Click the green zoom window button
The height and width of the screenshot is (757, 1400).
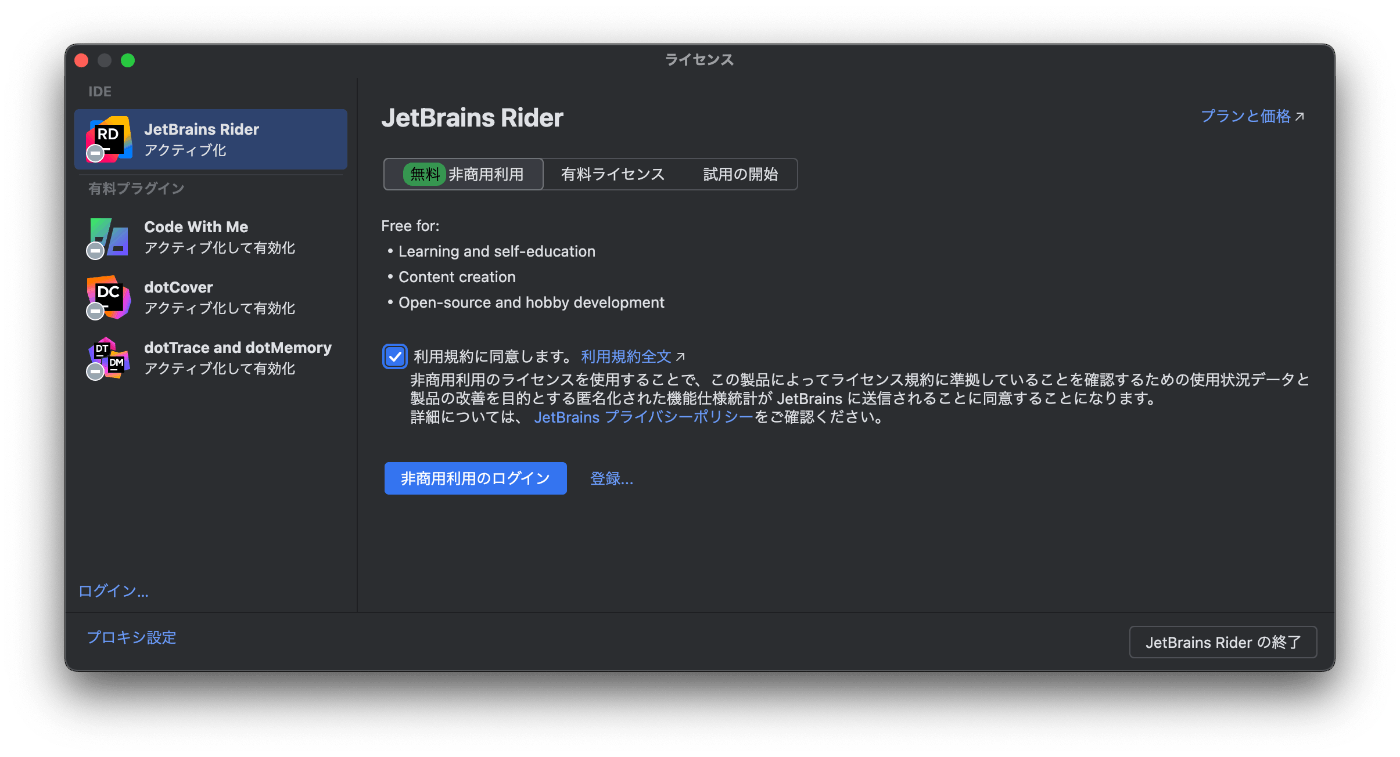click(128, 60)
